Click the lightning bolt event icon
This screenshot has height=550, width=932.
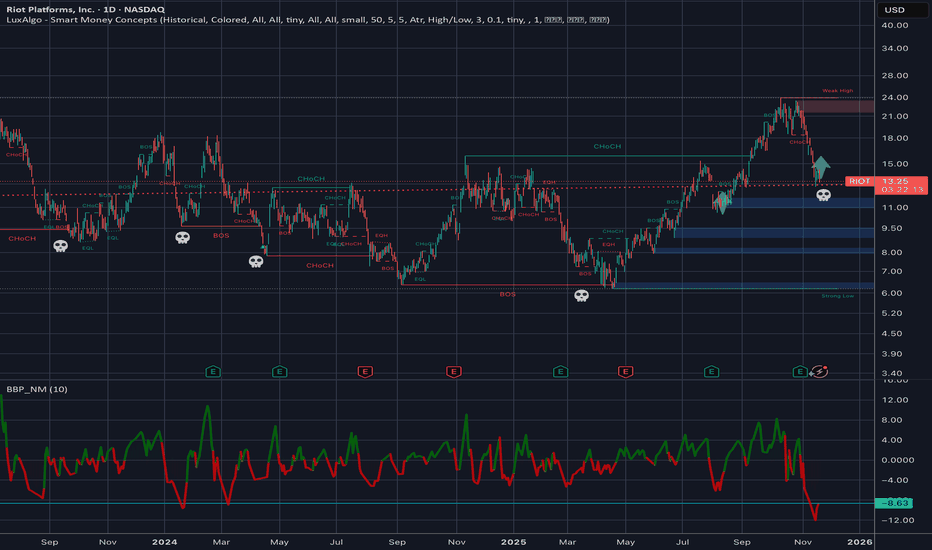pos(820,371)
